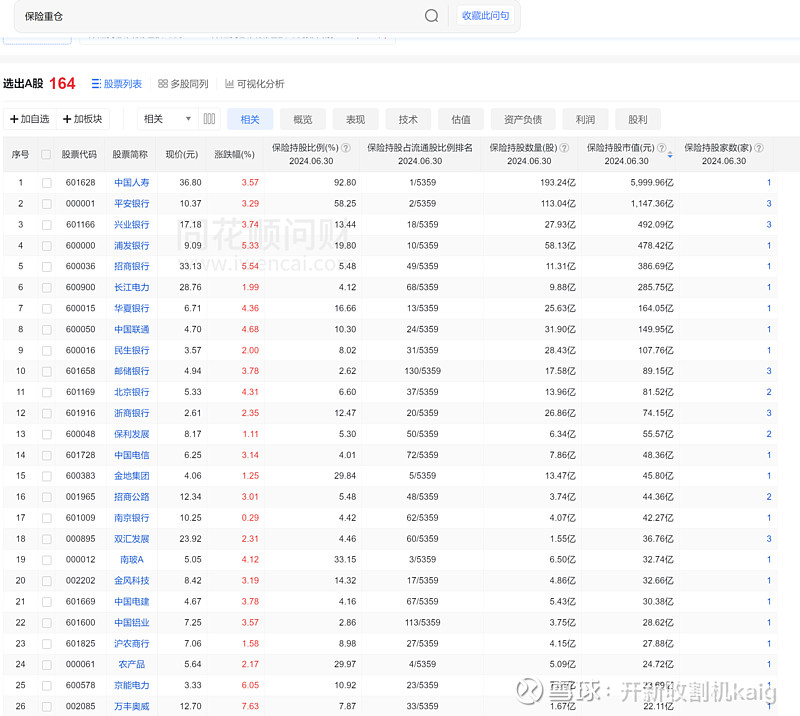Viewport: 800px width, 716px height.
Task: Open the column layout settings icon
Action: (209, 119)
